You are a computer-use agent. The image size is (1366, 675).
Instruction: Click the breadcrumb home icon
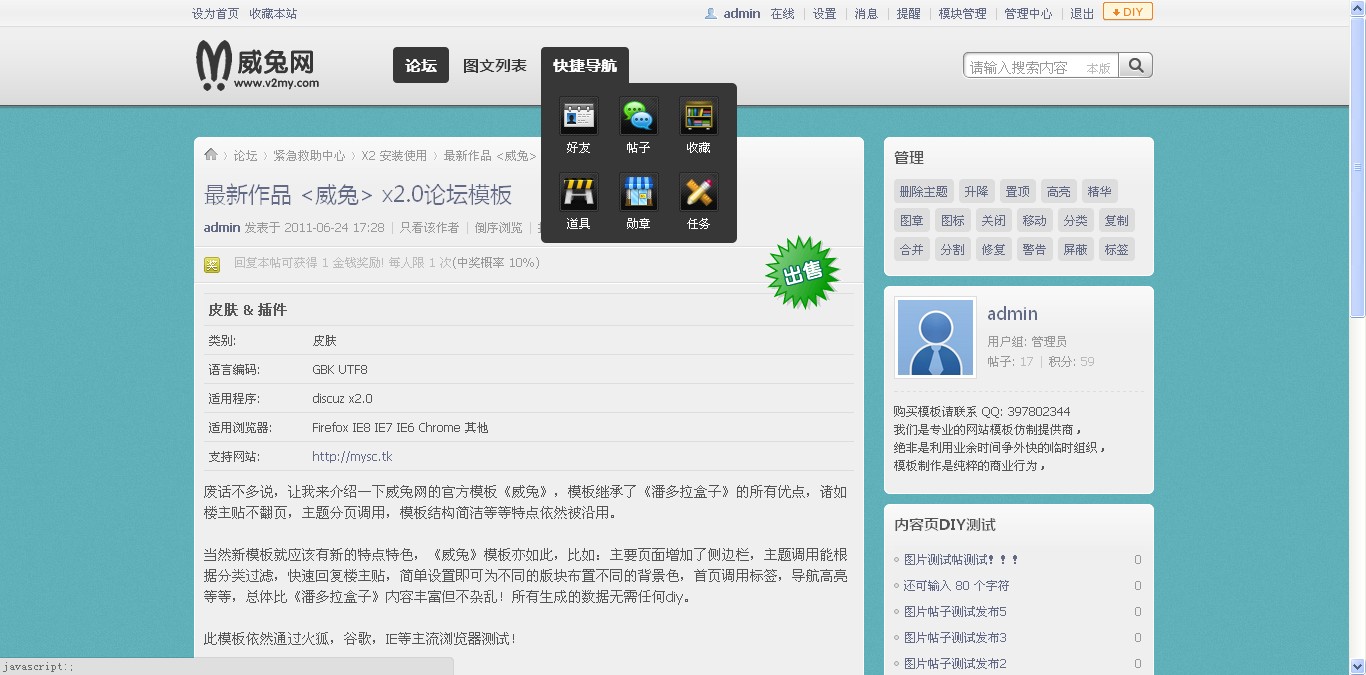pos(211,155)
